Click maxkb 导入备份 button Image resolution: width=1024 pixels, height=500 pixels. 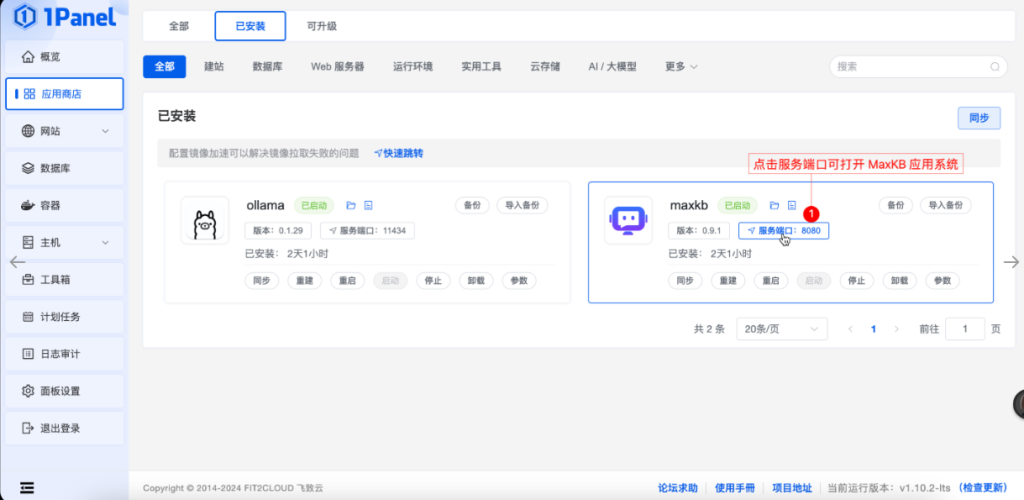click(x=946, y=205)
